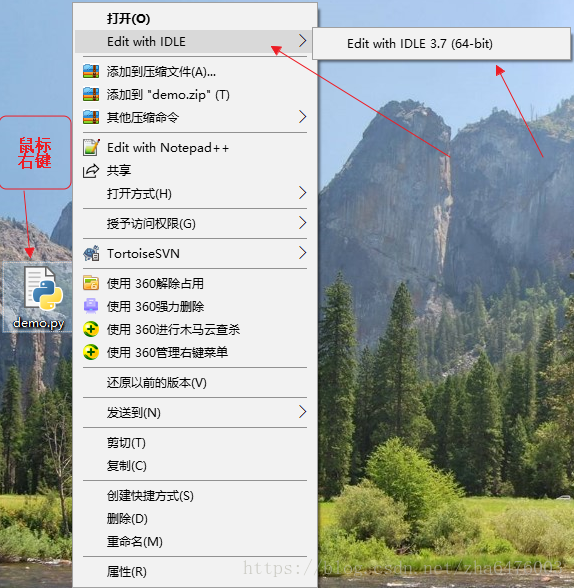
Task: Click the 360 shredder icon beside 强力删除
Action: pos(91,306)
